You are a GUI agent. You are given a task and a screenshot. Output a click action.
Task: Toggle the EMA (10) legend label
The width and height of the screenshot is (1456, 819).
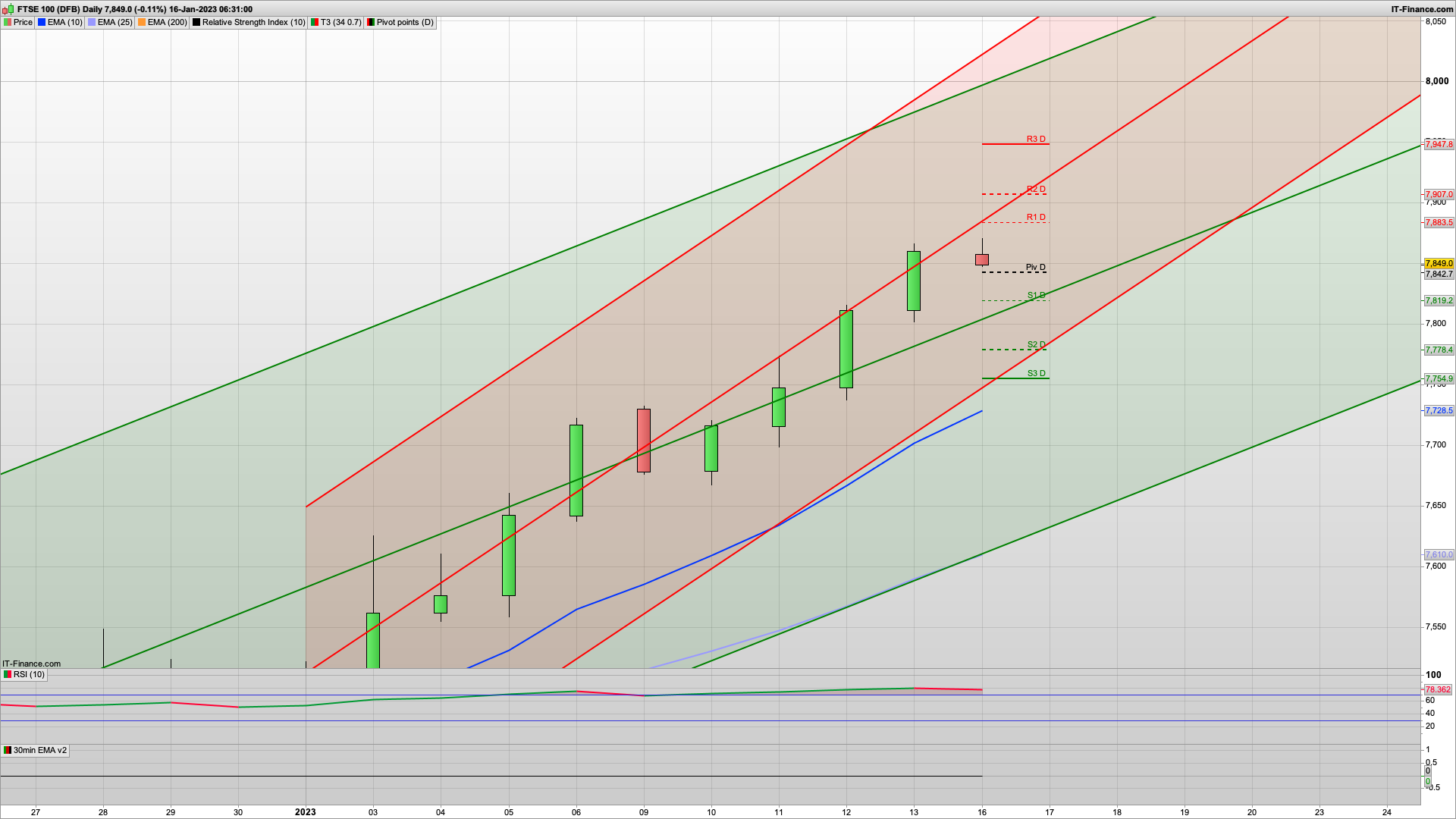click(x=64, y=22)
